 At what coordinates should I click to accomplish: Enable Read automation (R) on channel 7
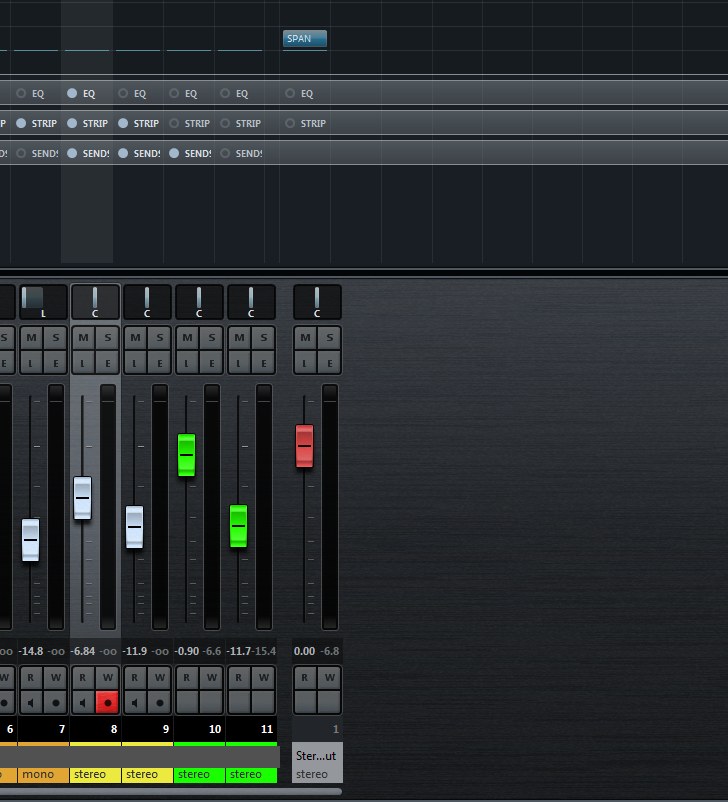tap(31, 677)
